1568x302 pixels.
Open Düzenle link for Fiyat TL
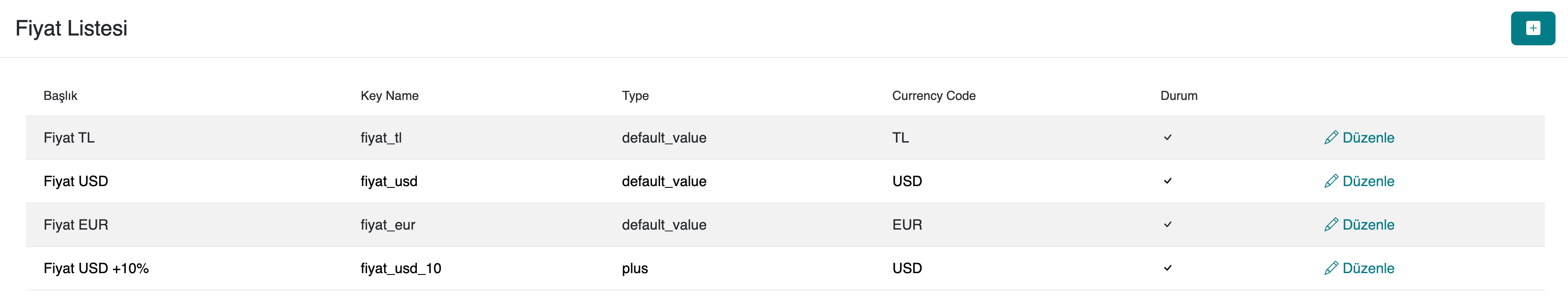(x=1368, y=138)
